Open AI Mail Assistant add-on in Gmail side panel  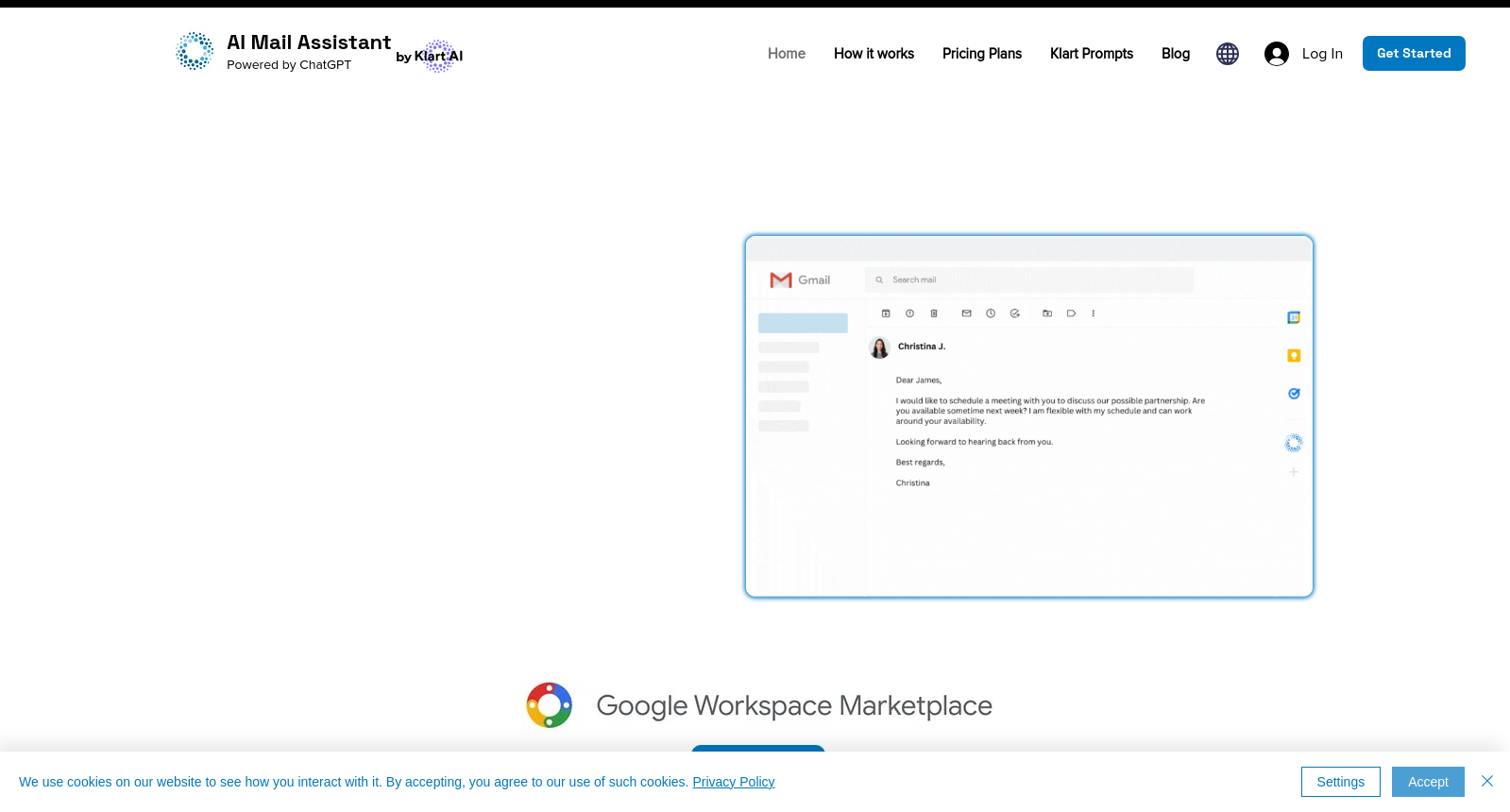click(1294, 443)
